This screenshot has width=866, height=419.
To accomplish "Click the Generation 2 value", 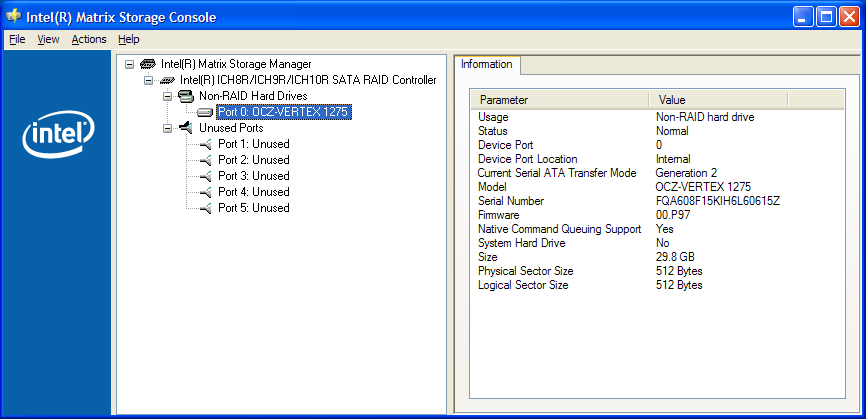I will coord(686,173).
